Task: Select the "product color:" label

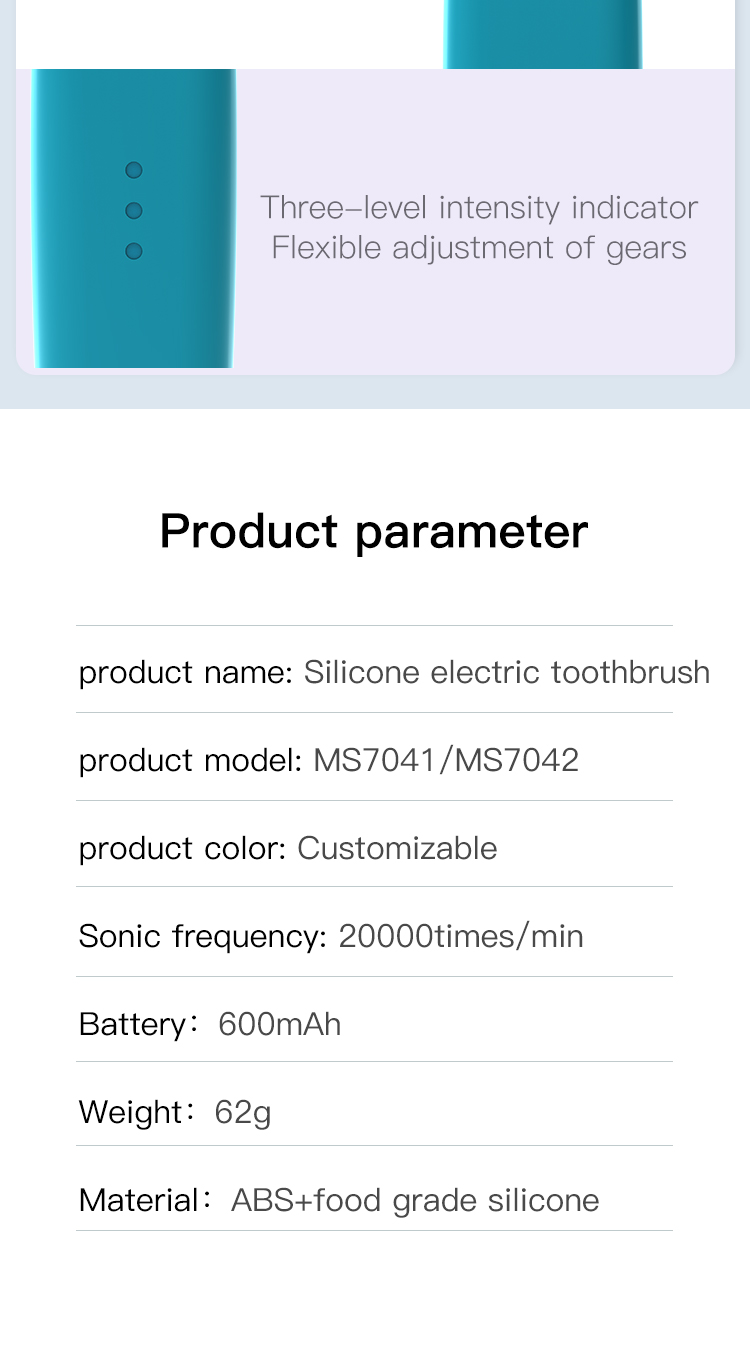Action: (183, 848)
